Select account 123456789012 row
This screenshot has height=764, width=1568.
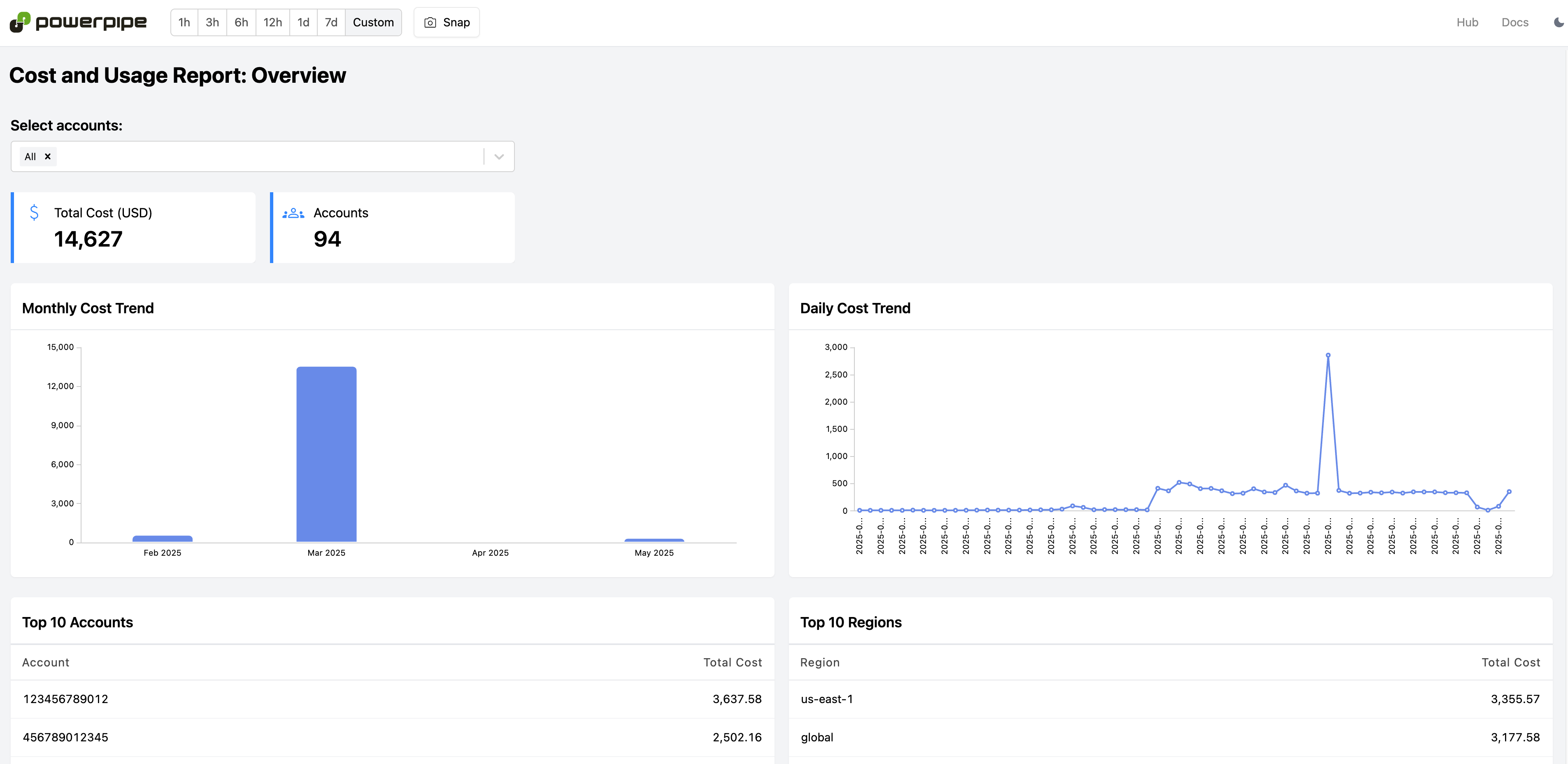[x=392, y=699]
